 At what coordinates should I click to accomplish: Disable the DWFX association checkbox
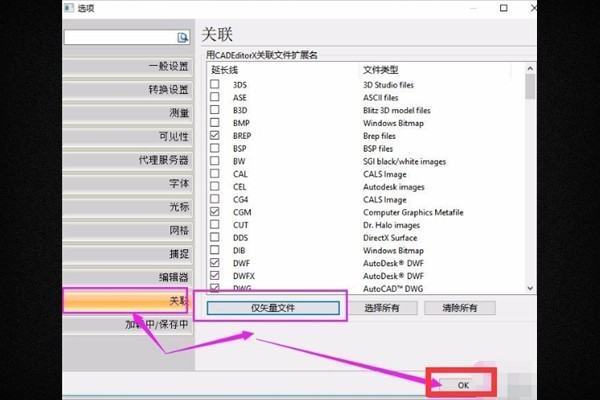(215, 275)
